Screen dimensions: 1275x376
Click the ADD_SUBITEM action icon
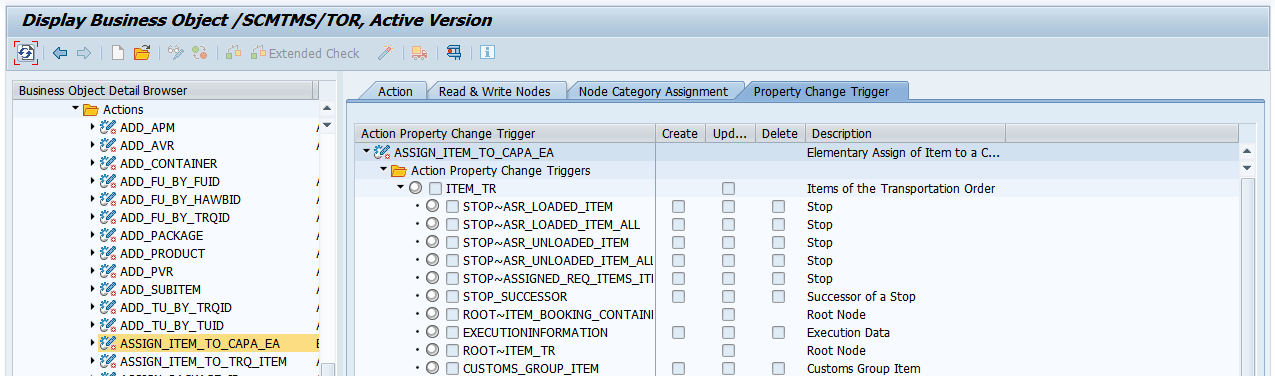(x=109, y=290)
